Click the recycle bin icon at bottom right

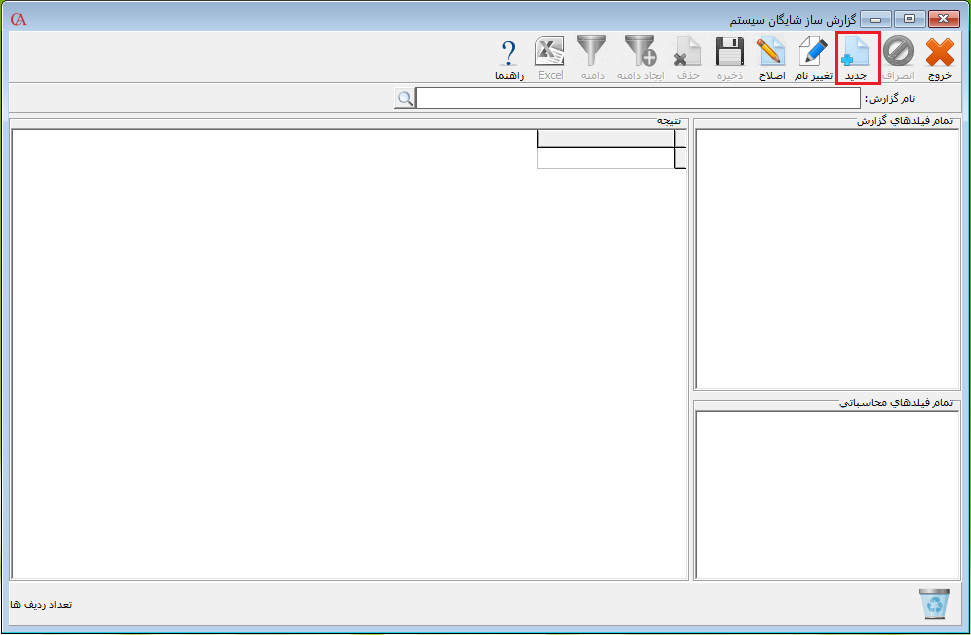click(x=932, y=603)
